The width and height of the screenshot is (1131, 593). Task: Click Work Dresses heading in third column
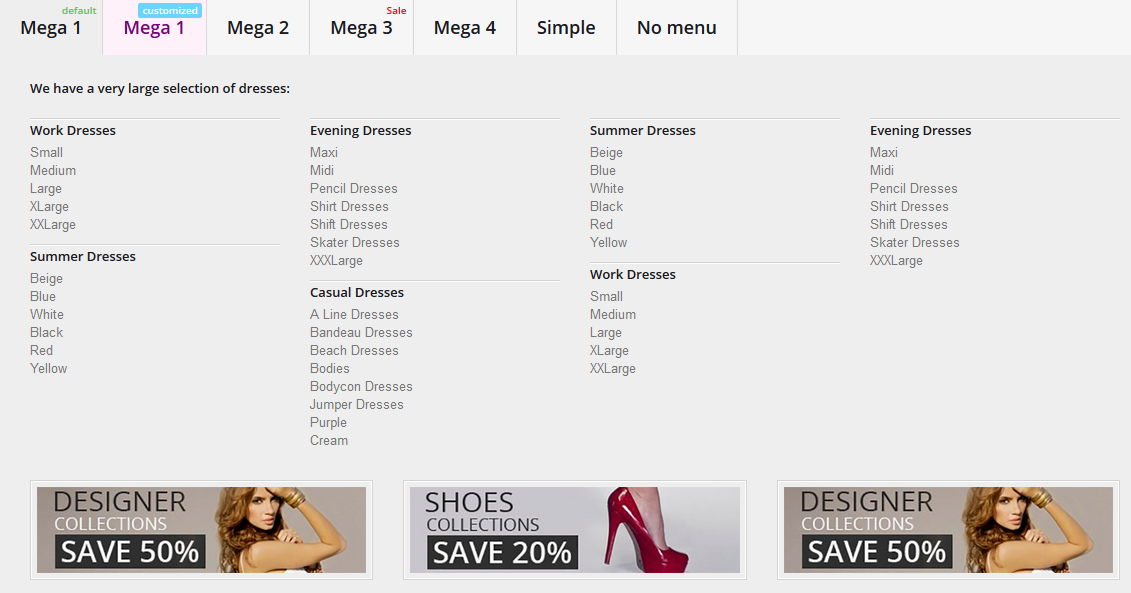633,275
